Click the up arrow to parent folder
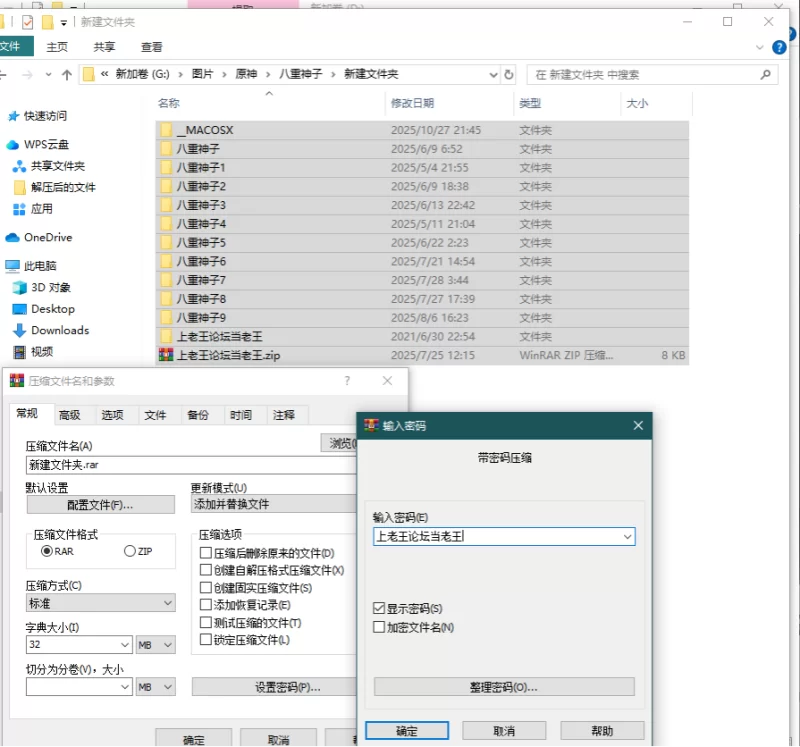800x747 pixels. coord(67,73)
